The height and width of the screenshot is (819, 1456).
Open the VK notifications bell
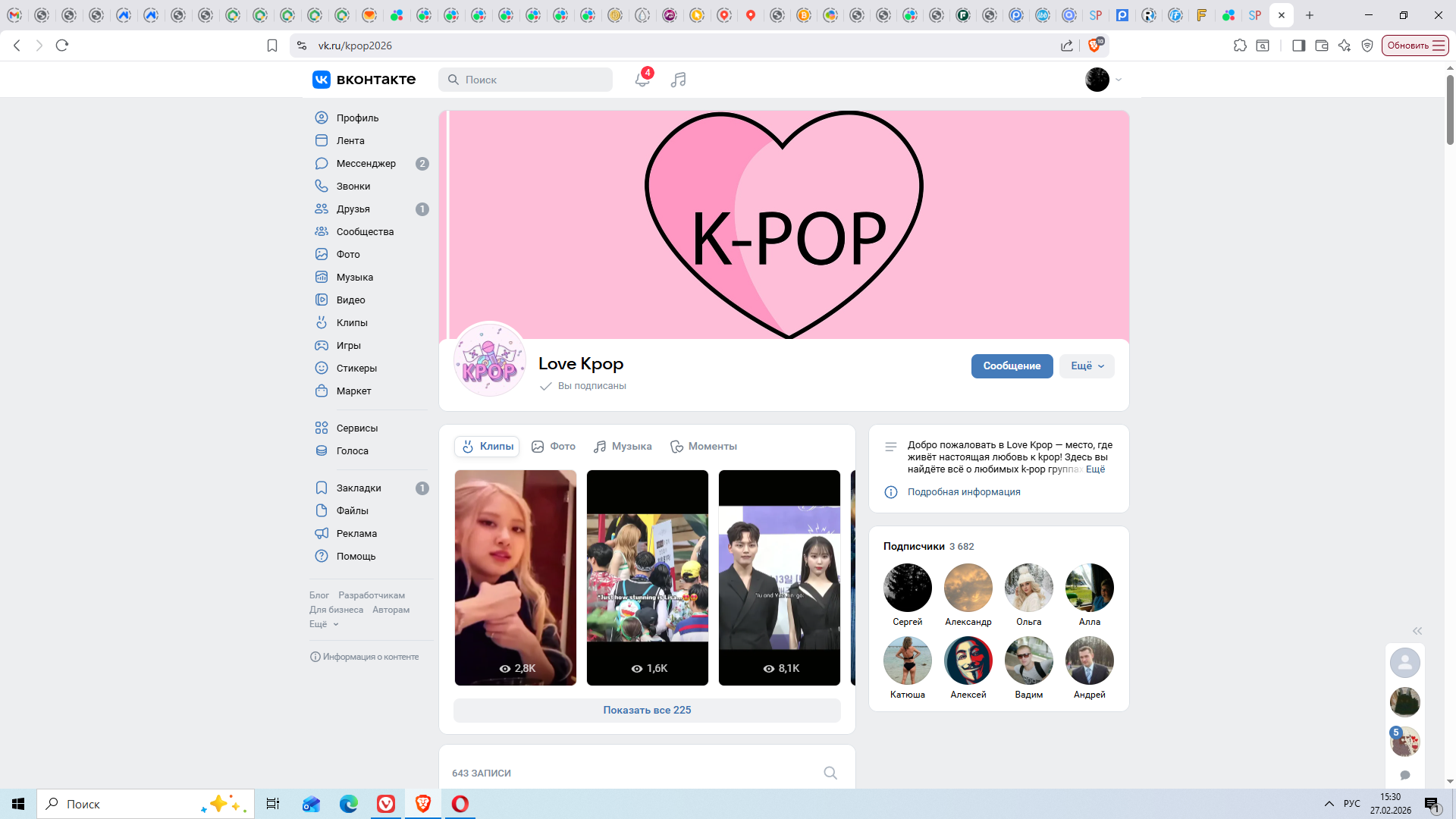[642, 80]
